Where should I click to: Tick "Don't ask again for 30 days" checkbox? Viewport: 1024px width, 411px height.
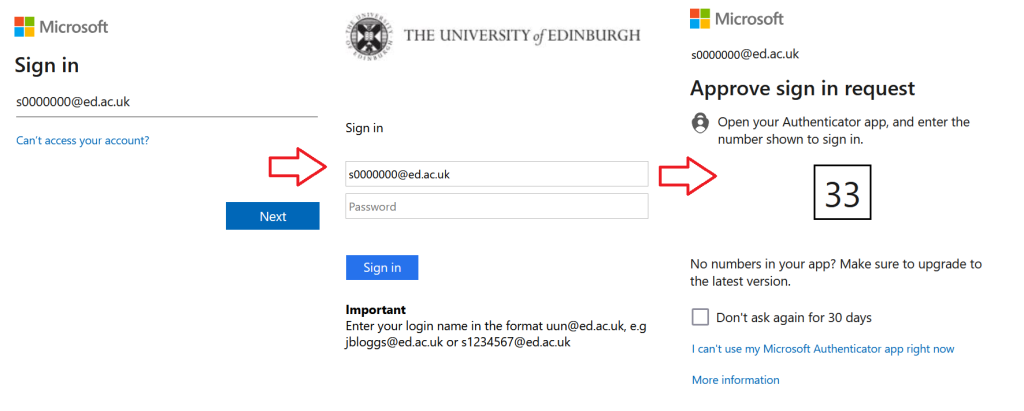(700, 318)
